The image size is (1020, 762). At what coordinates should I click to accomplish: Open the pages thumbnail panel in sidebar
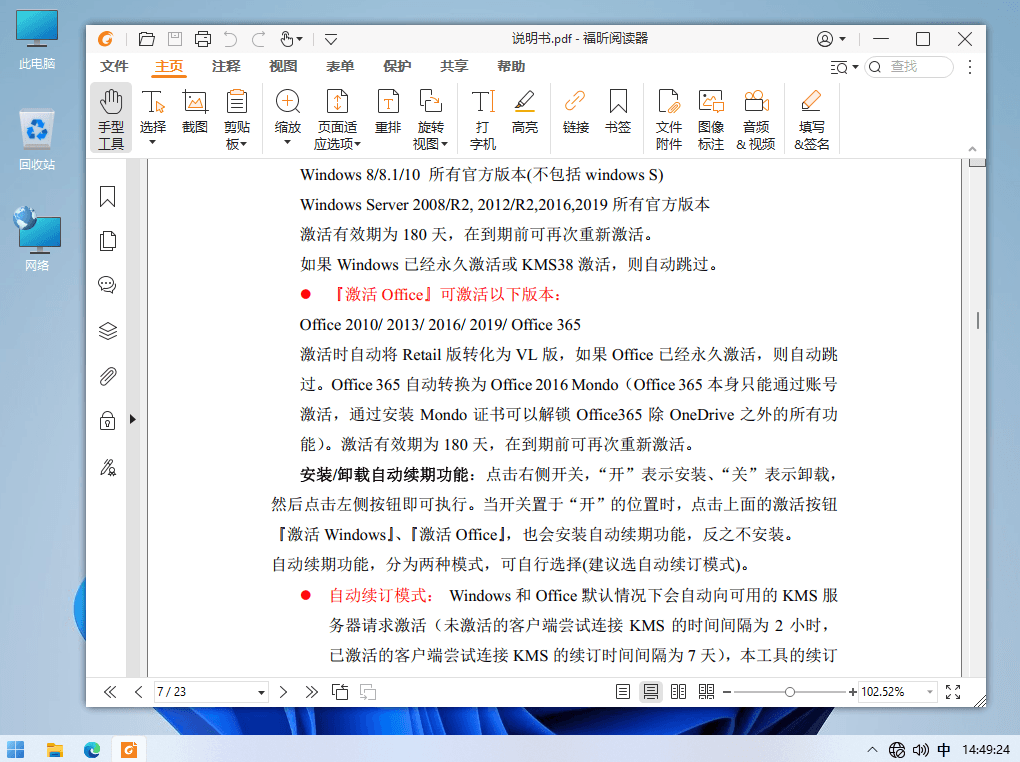coord(107,241)
